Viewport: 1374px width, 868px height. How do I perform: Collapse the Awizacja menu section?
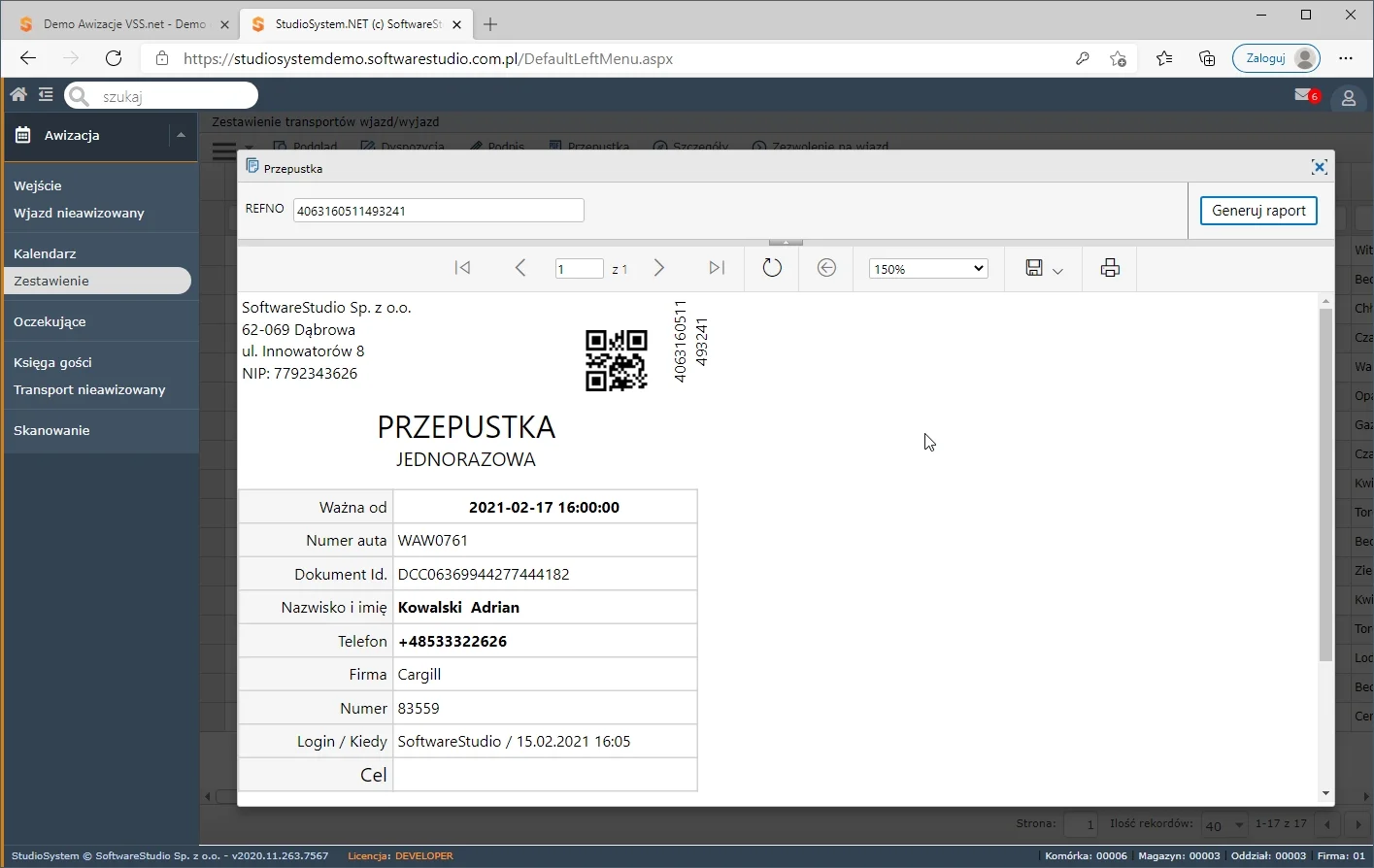click(181, 135)
